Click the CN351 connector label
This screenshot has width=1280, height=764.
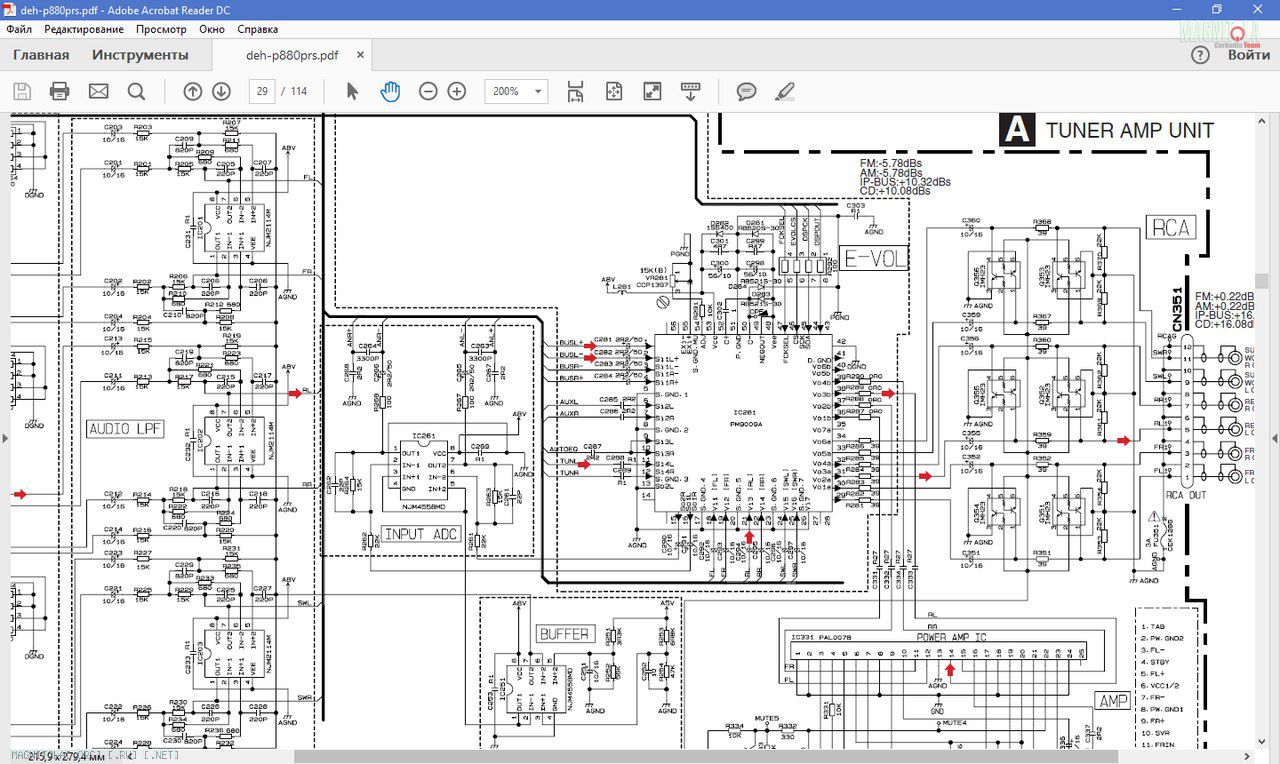tap(1177, 311)
